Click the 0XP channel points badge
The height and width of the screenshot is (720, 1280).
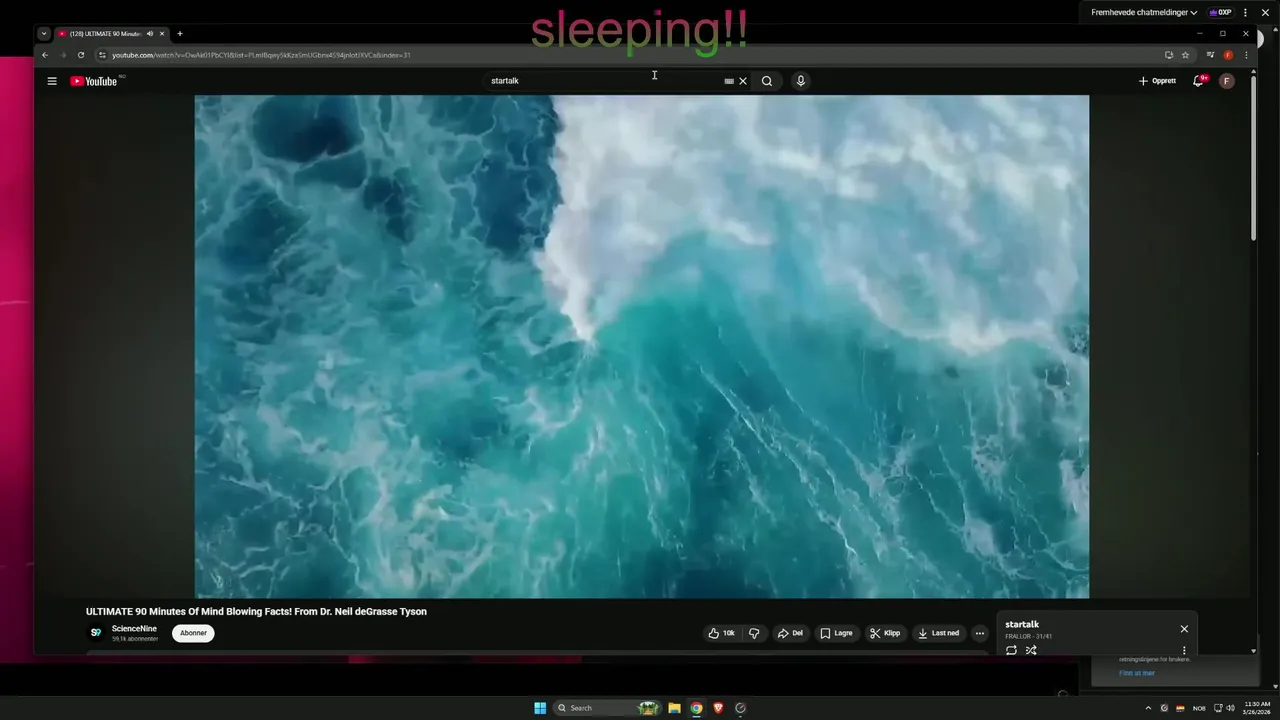point(1221,13)
